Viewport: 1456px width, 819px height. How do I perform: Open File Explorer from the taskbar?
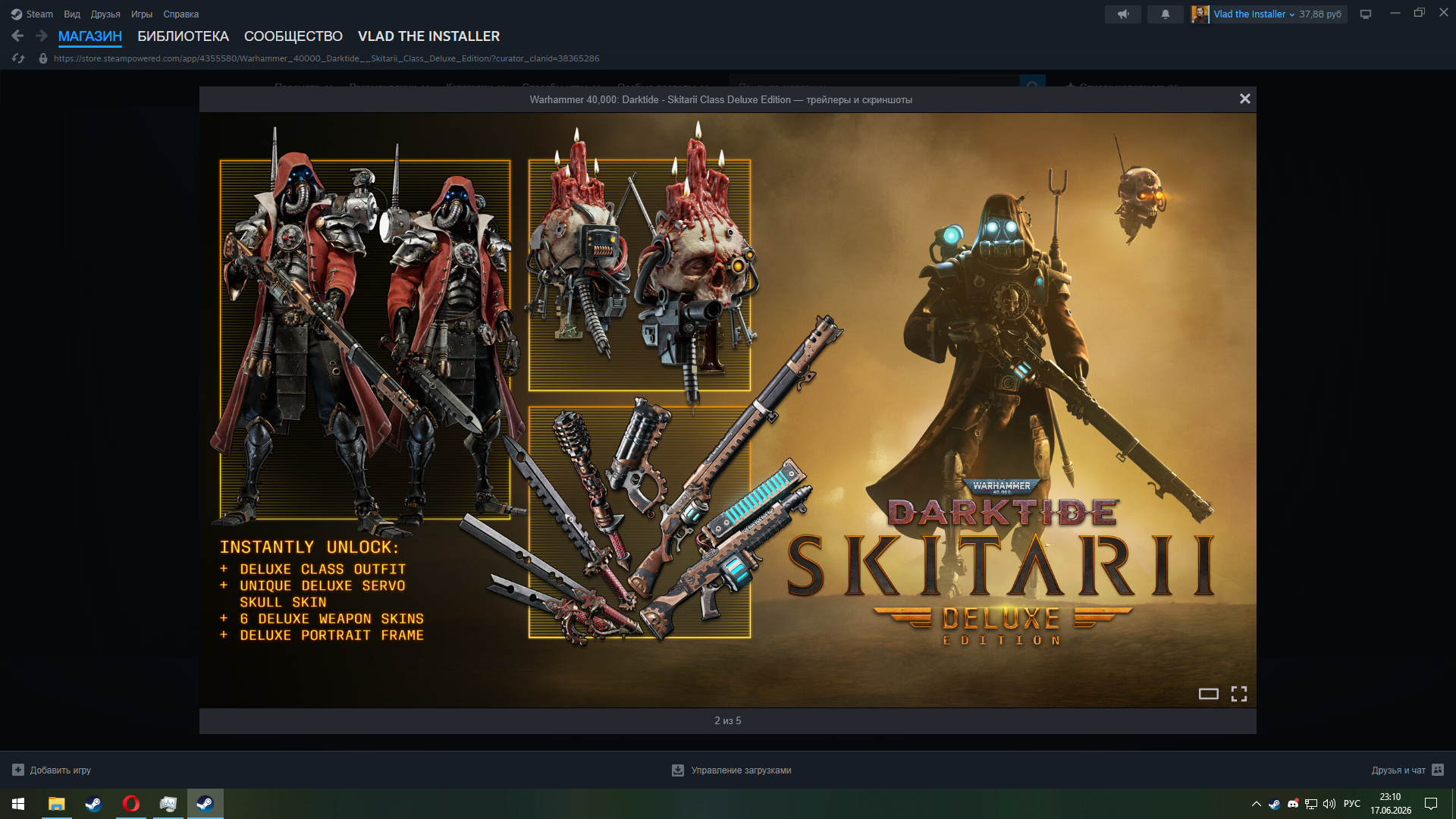(57, 804)
